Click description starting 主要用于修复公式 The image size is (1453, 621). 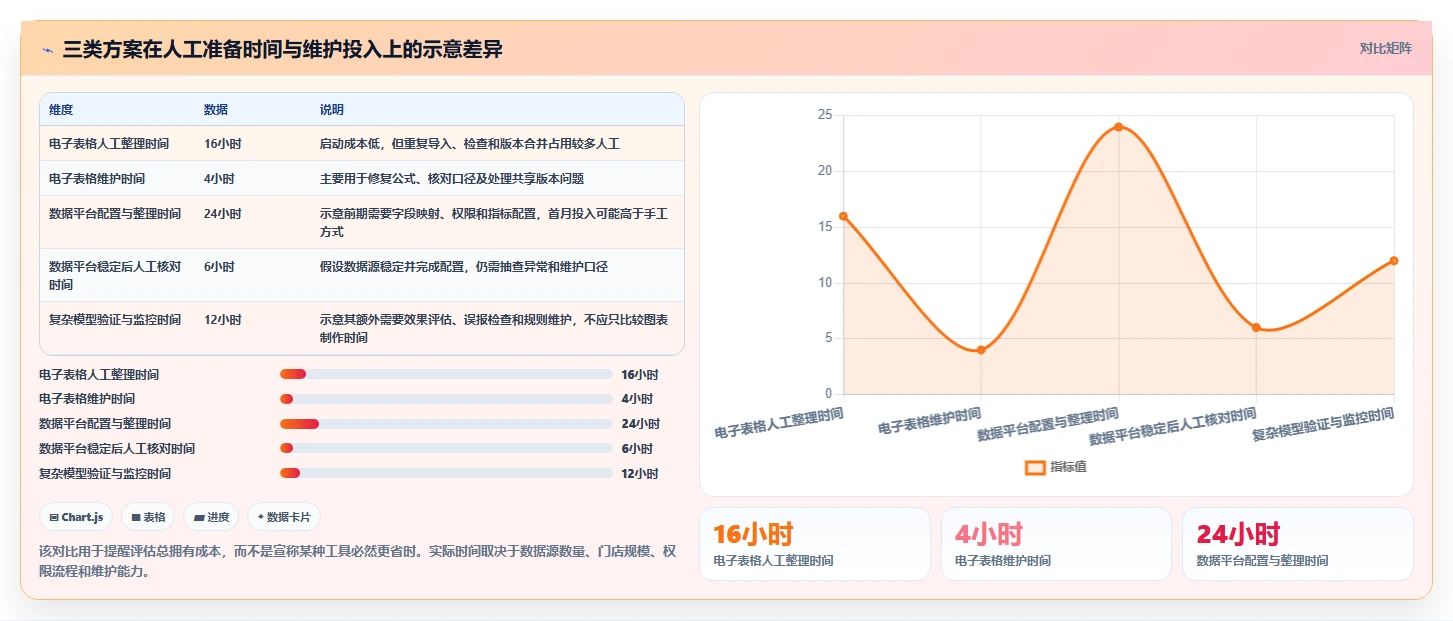tap(452, 179)
